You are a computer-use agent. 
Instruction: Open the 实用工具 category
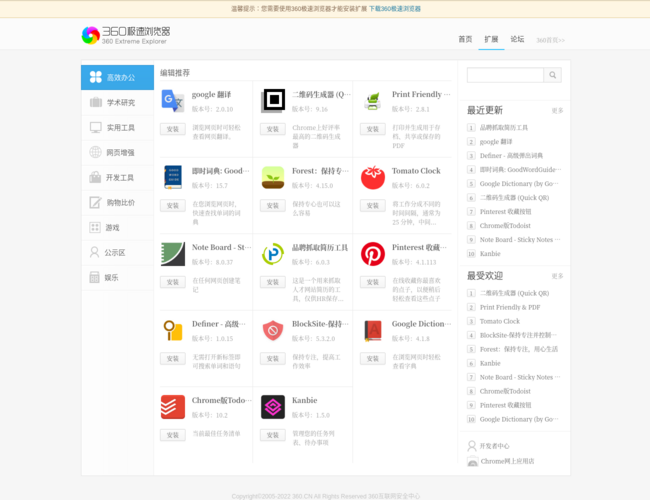(117, 127)
